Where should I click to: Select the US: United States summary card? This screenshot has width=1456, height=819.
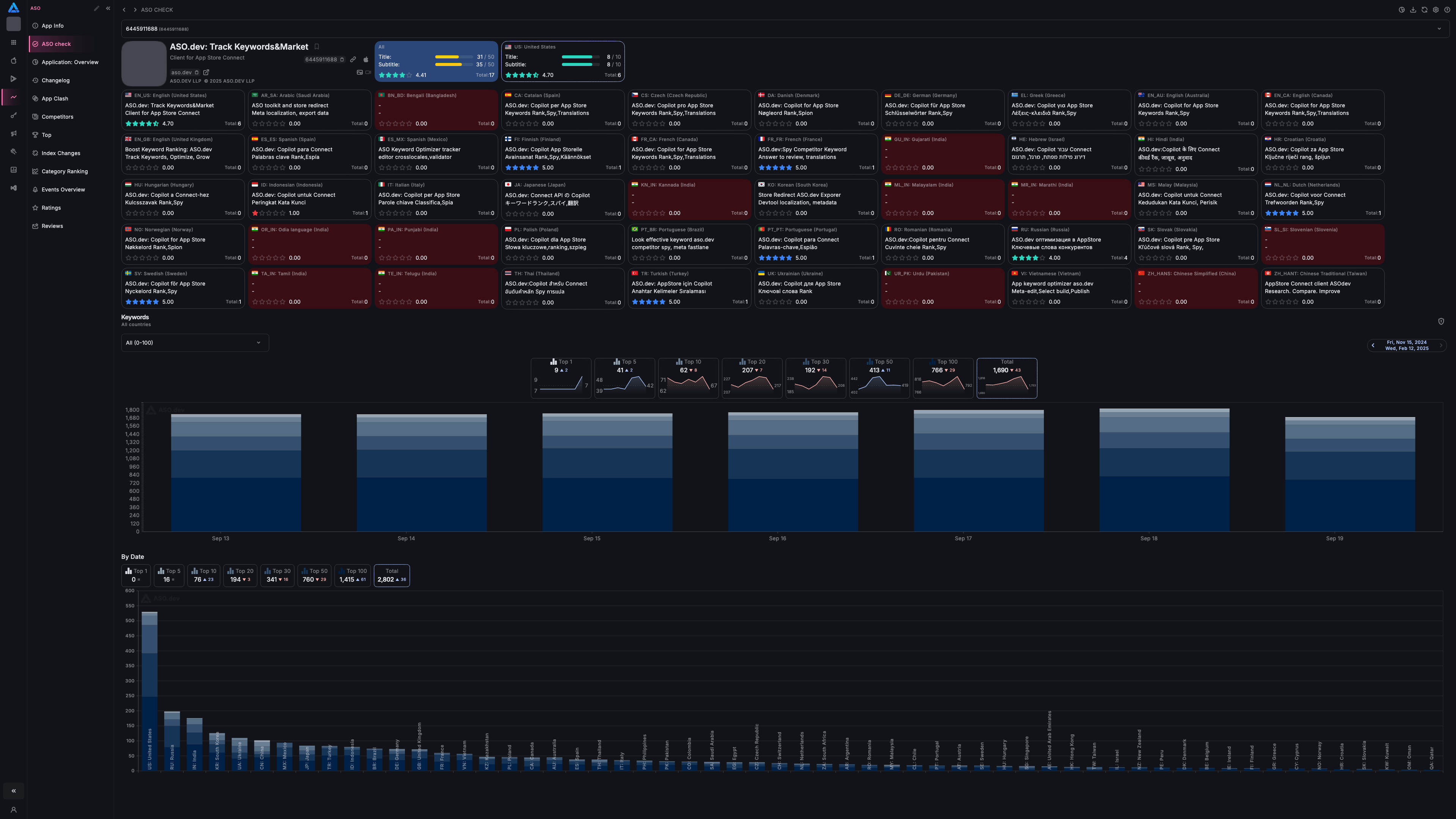563,61
